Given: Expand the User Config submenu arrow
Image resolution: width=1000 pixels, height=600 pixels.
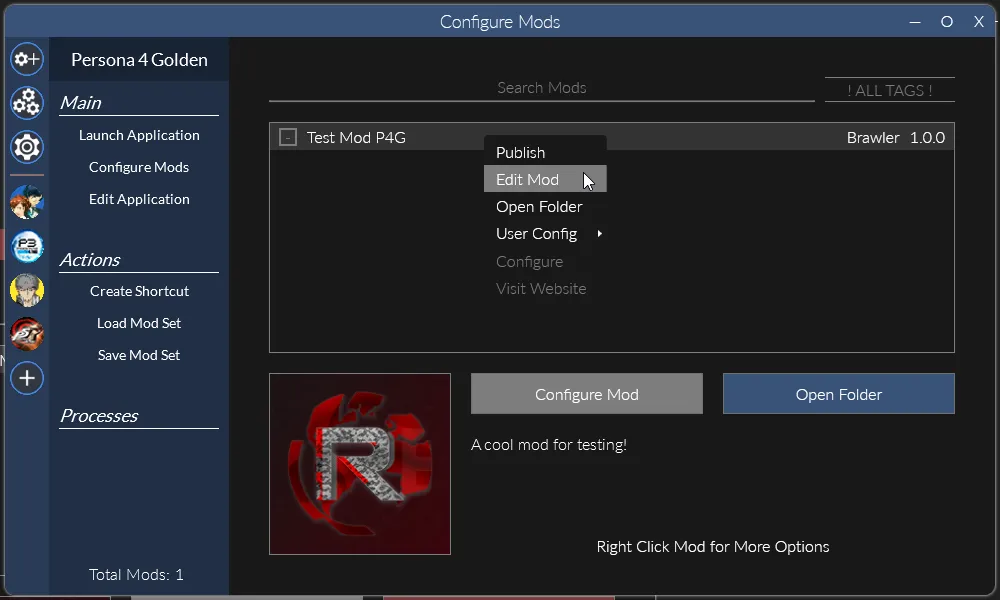Looking at the screenshot, I should [599, 234].
